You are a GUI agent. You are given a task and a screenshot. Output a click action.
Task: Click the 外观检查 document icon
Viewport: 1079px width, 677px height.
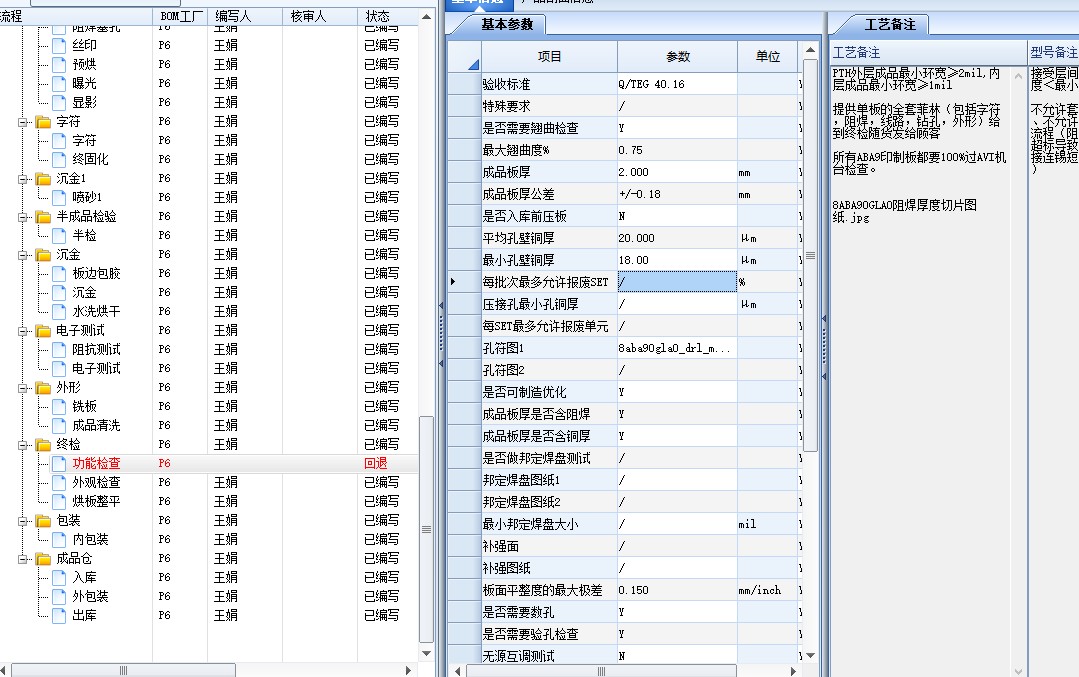pos(59,483)
